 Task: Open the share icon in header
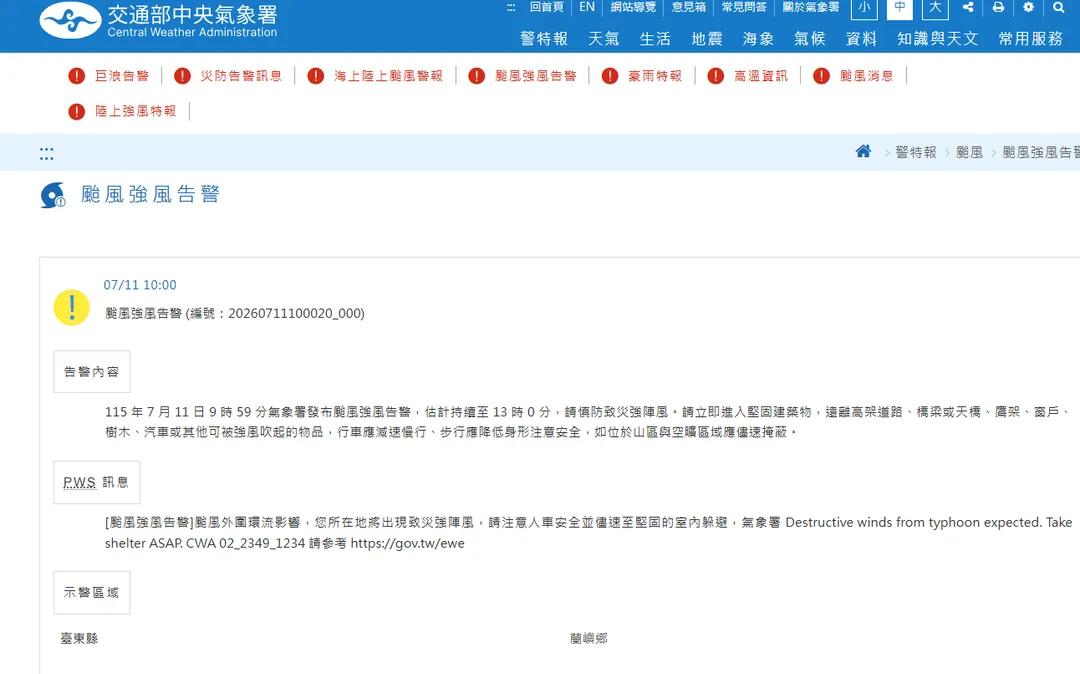coord(968,8)
